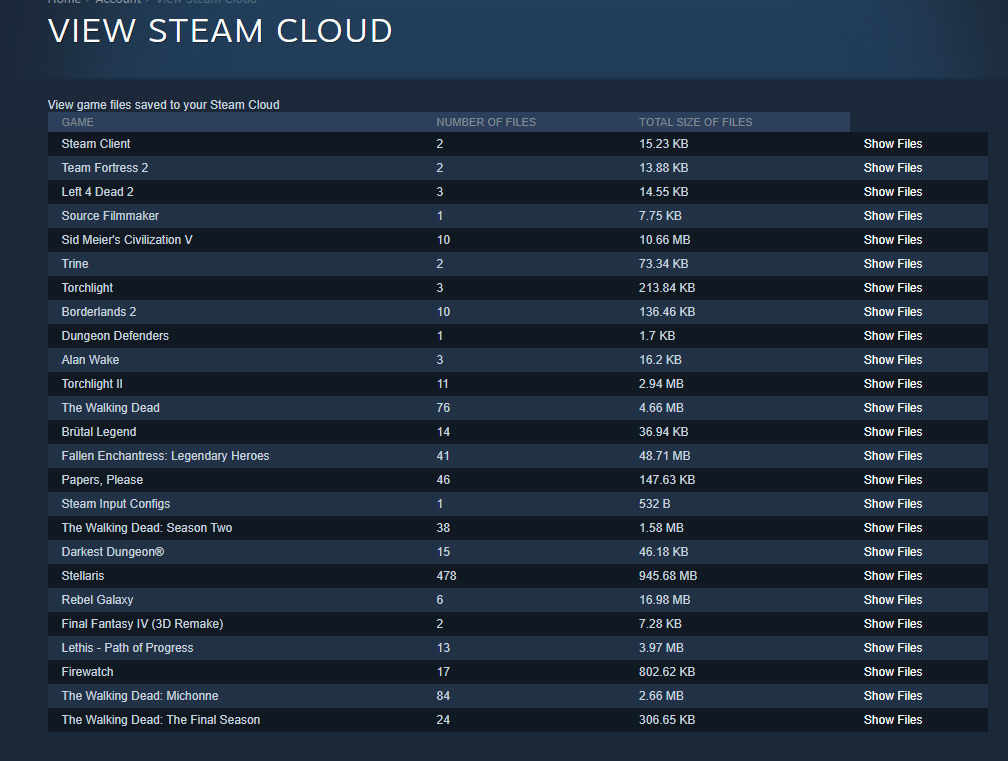Show files for Steam Input Configs
The height and width of the screenshot is (761, 1008).
[x=892, y=504]
